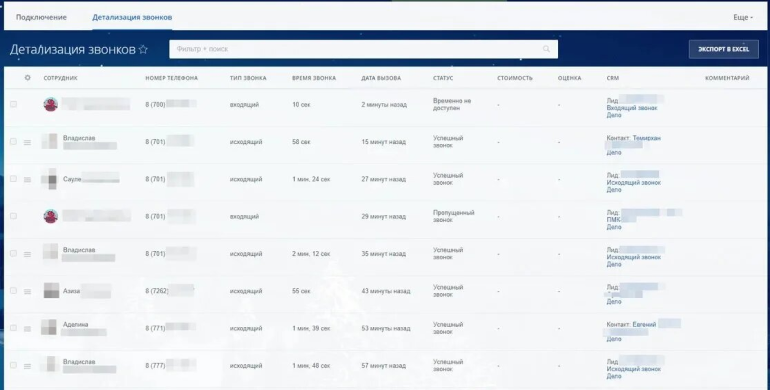Screen dimensions: 770x390
Task: Add Детализация звонков page to favorites star
Action: (x=143, y=49)
